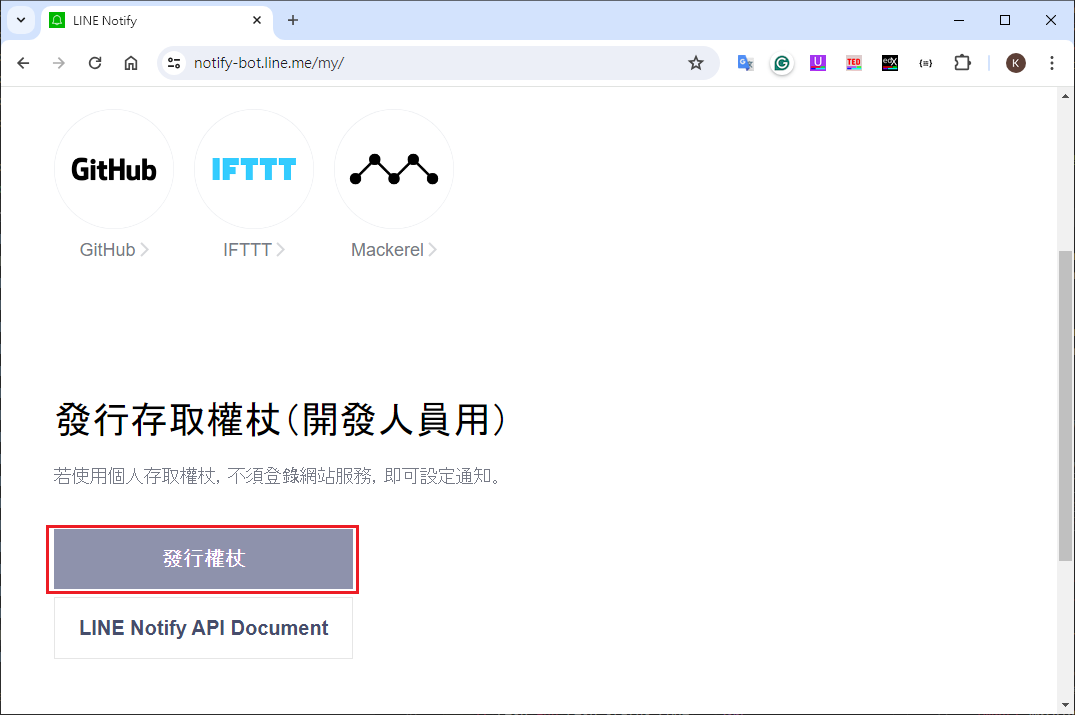Select the Mackerel service icon
Screen dimensions: 1075x715
394,170
